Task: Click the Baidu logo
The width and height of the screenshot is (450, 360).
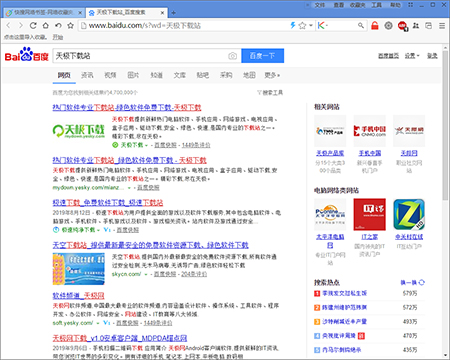Action: 27,55
